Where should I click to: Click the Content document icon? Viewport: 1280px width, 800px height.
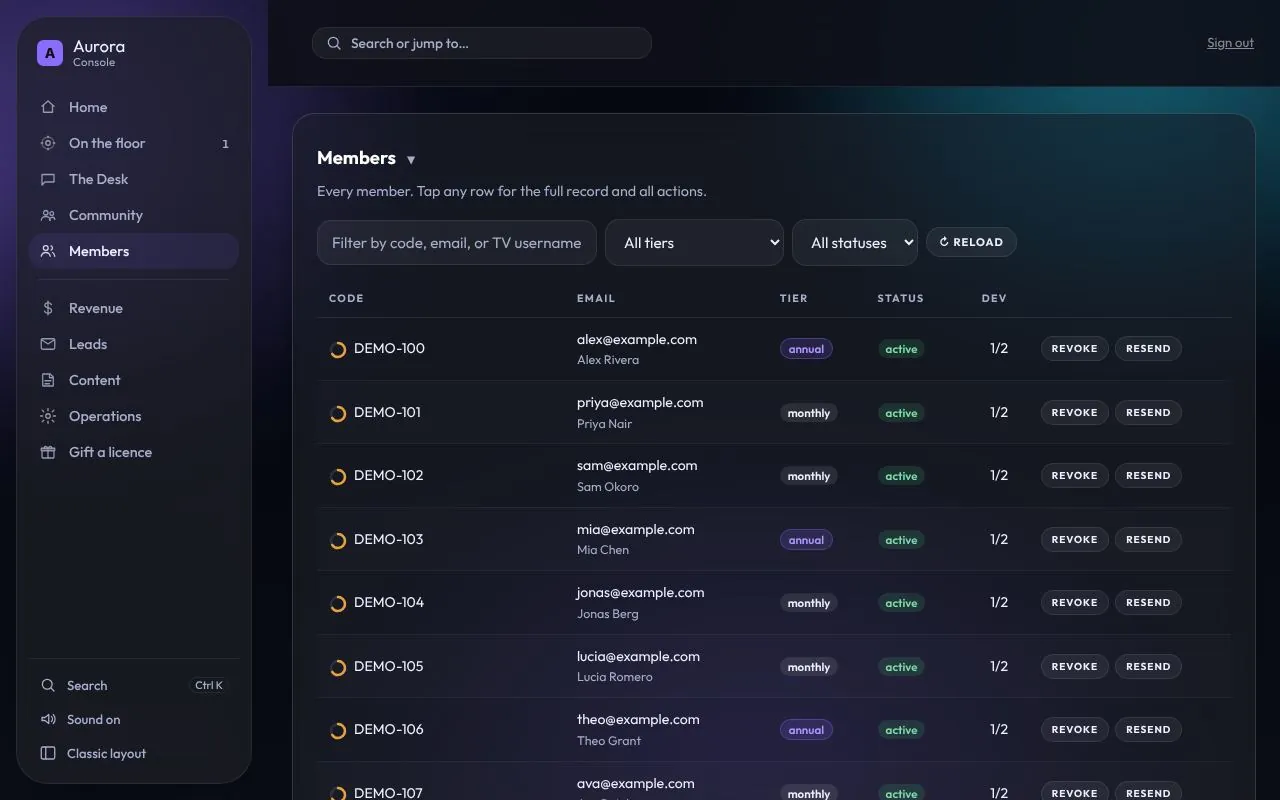click(48, 380)
